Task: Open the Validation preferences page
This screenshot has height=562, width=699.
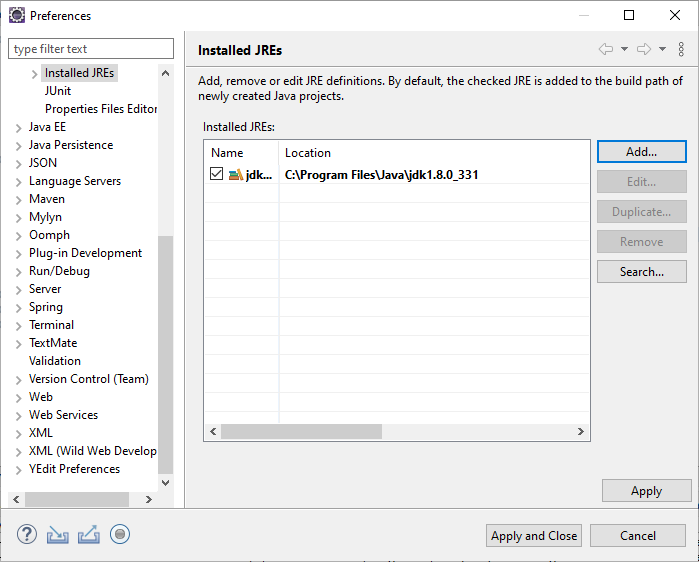Action: coord(55,361)
